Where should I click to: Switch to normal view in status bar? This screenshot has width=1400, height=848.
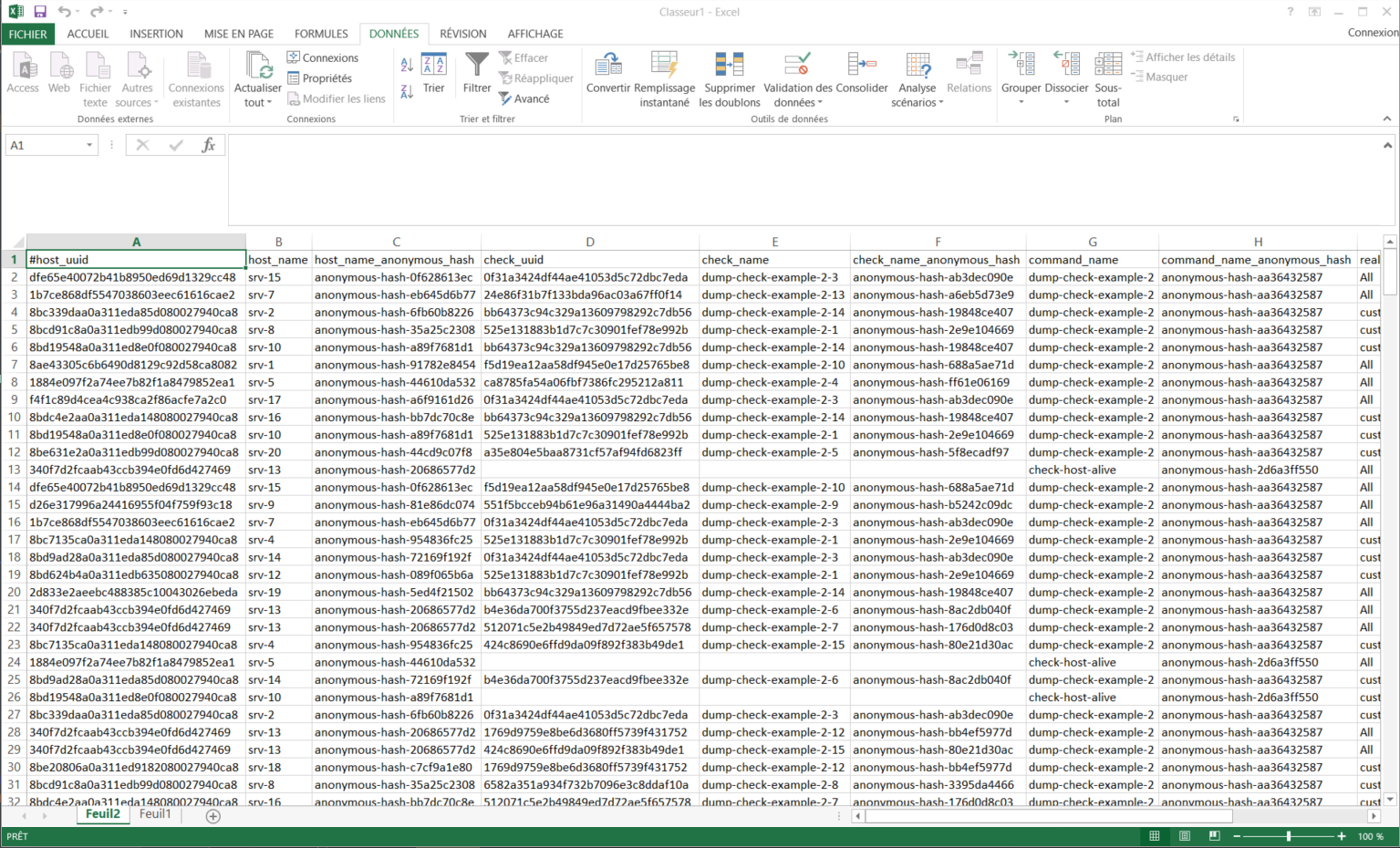(1155, 836)
